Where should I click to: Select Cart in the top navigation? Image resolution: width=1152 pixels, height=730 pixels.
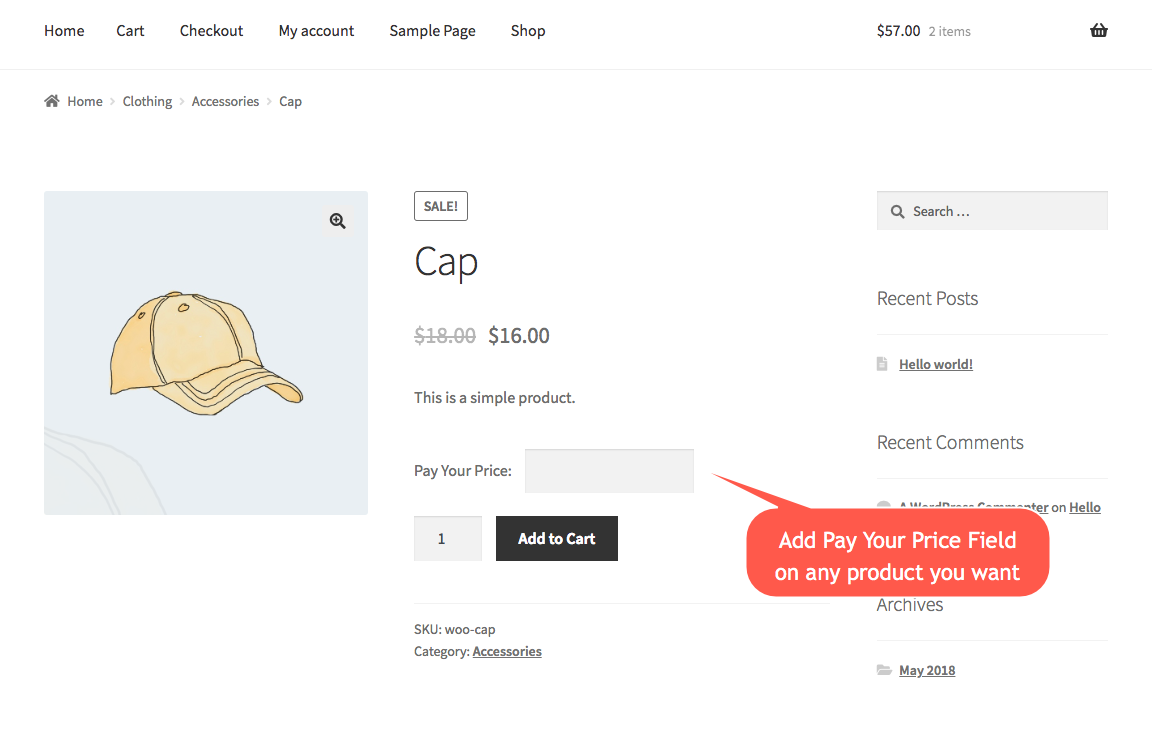coord(130,31)
